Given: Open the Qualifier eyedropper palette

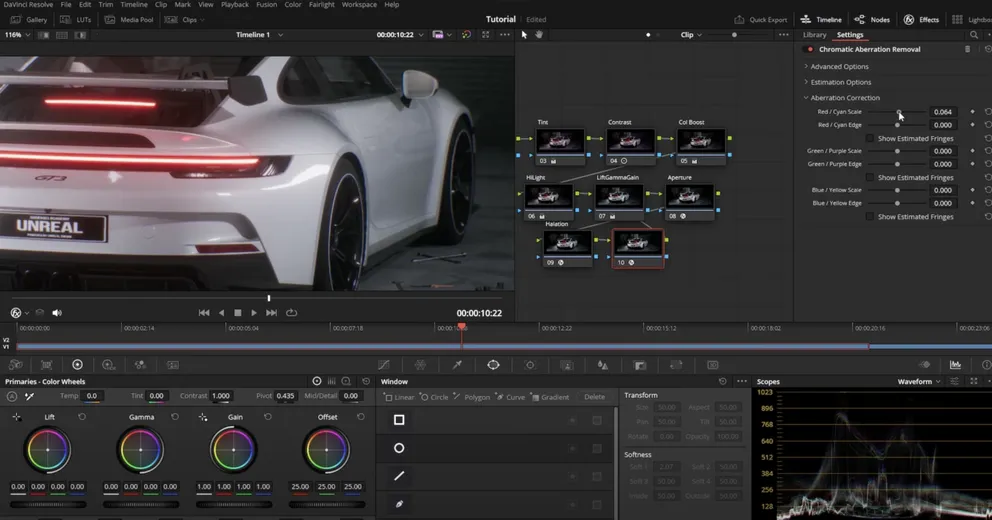Looking at the screenshot, I should coord(457,365).
